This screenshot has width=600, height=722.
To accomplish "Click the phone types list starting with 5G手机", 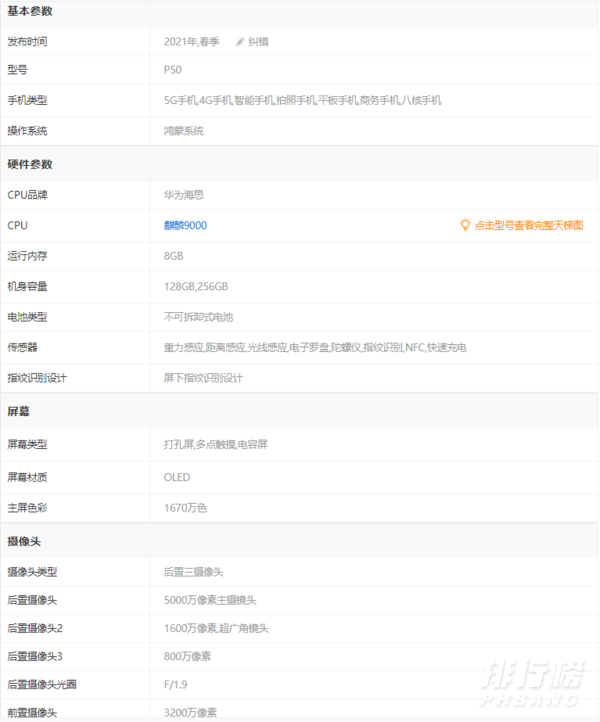I will pyautogui.click(x=303, y=100).
